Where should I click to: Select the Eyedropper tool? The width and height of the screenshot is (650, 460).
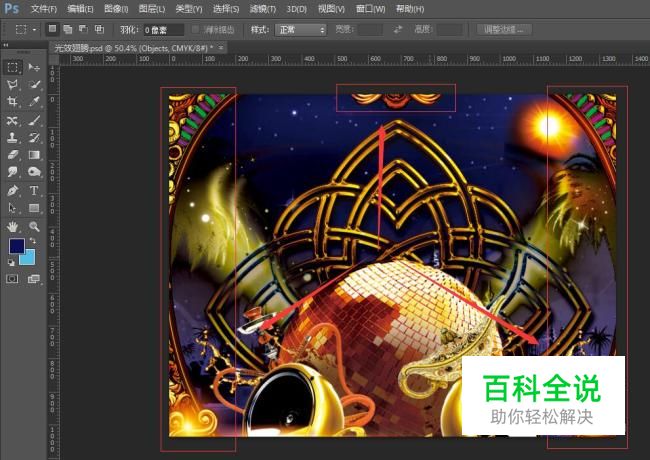coord(34,102)
